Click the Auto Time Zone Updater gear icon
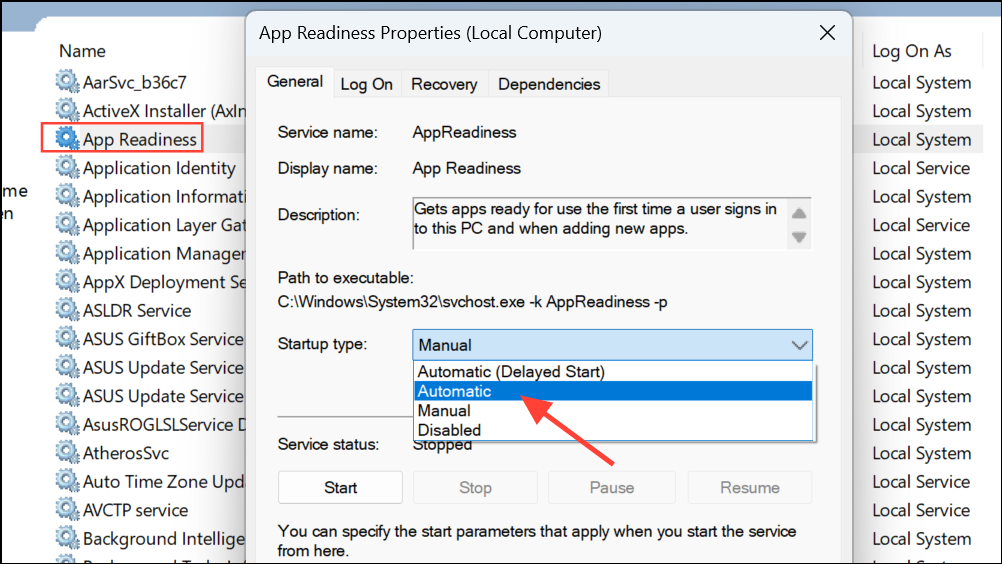Screen dimensions: 1002x564 pos(67,482)
